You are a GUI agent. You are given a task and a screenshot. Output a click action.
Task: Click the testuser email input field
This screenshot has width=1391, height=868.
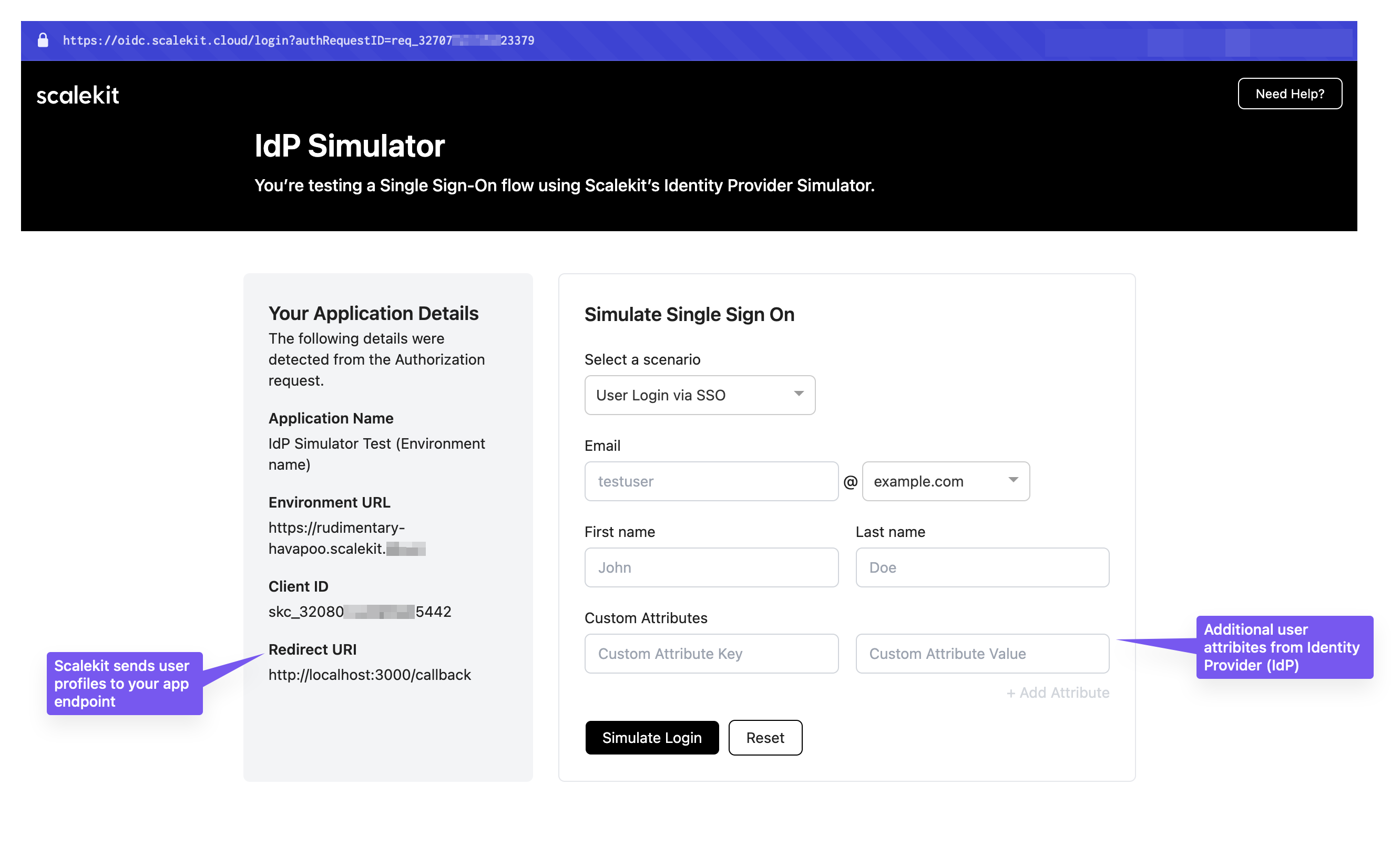pyautogui.click(x=711, y=481)
